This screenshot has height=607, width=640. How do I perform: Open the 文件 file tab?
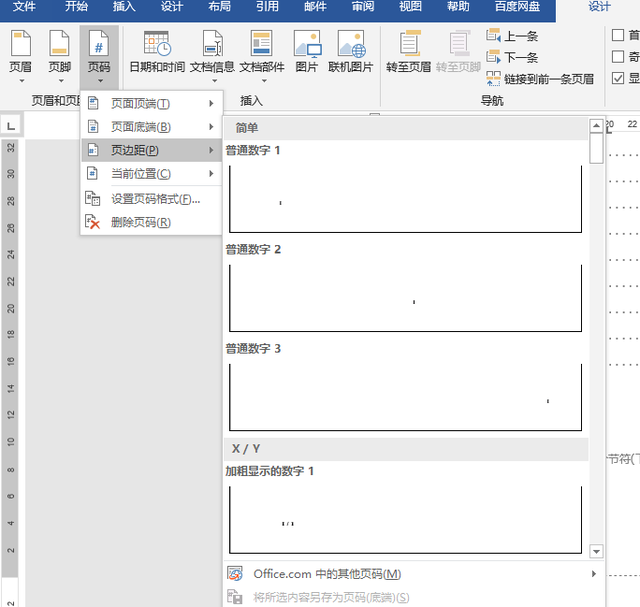pos(24,7)
